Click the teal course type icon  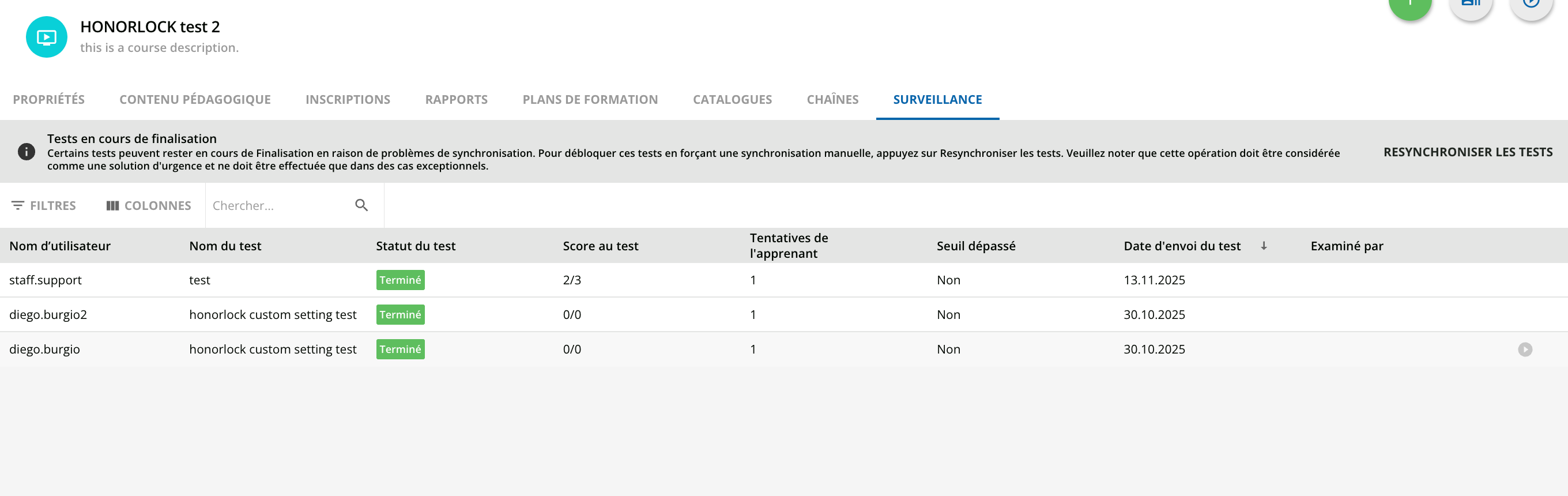point(46,37)
